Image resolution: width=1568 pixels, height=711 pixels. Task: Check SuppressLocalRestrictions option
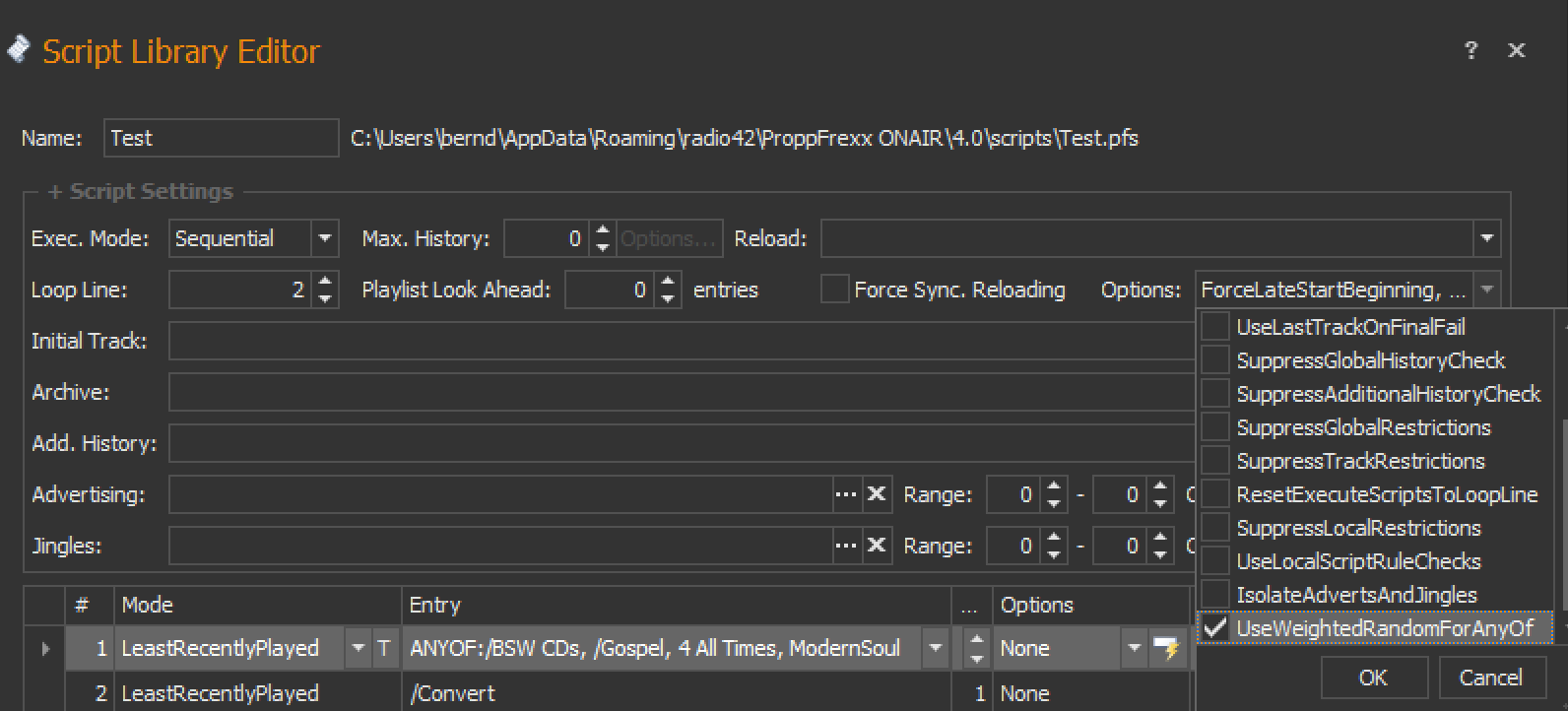pyautogui.click(x=1215, y=528)
